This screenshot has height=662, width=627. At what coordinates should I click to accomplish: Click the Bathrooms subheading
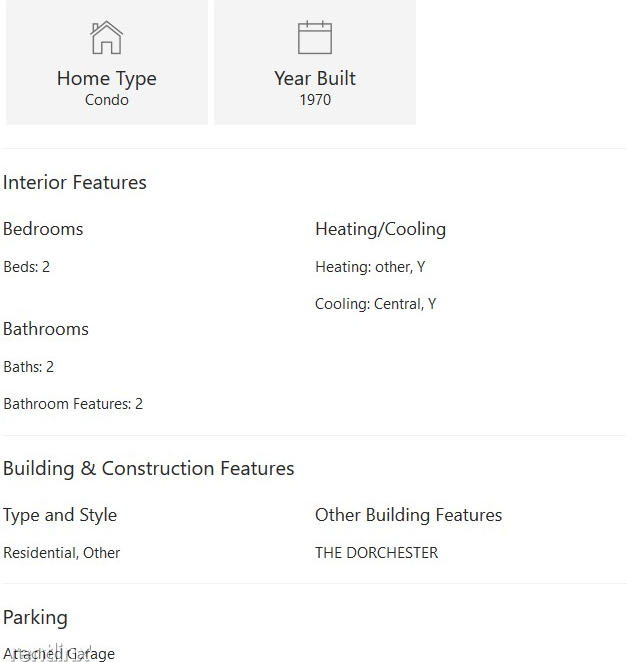click(46, 329)
